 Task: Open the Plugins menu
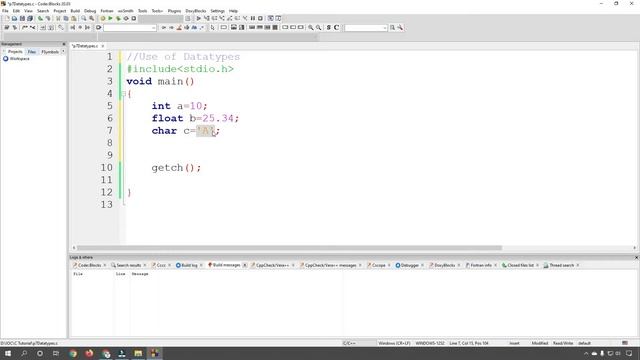174,11
